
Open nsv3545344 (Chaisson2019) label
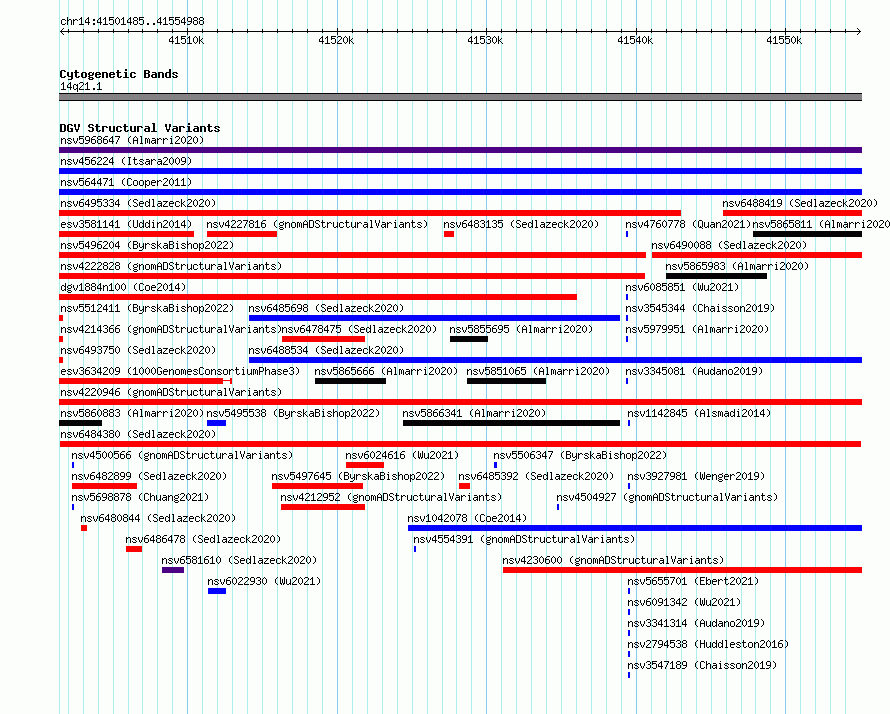[x=700, y=308]
